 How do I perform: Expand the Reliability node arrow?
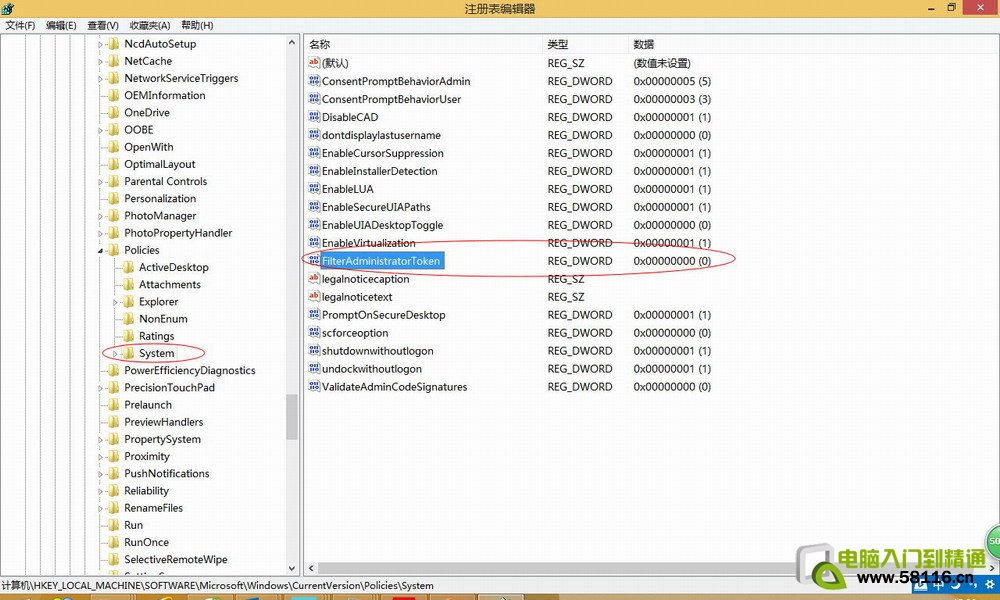point(100,491)
